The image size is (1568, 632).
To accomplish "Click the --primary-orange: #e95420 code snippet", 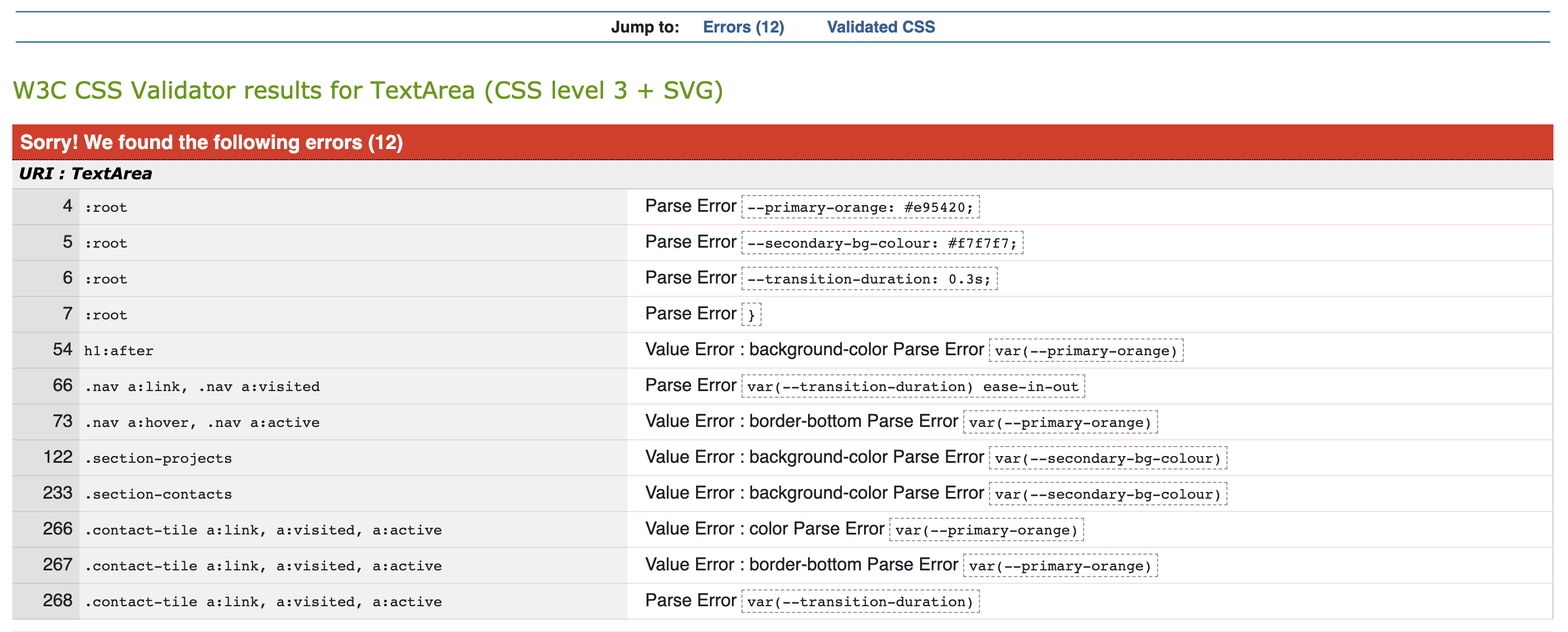I will point(859,207).
